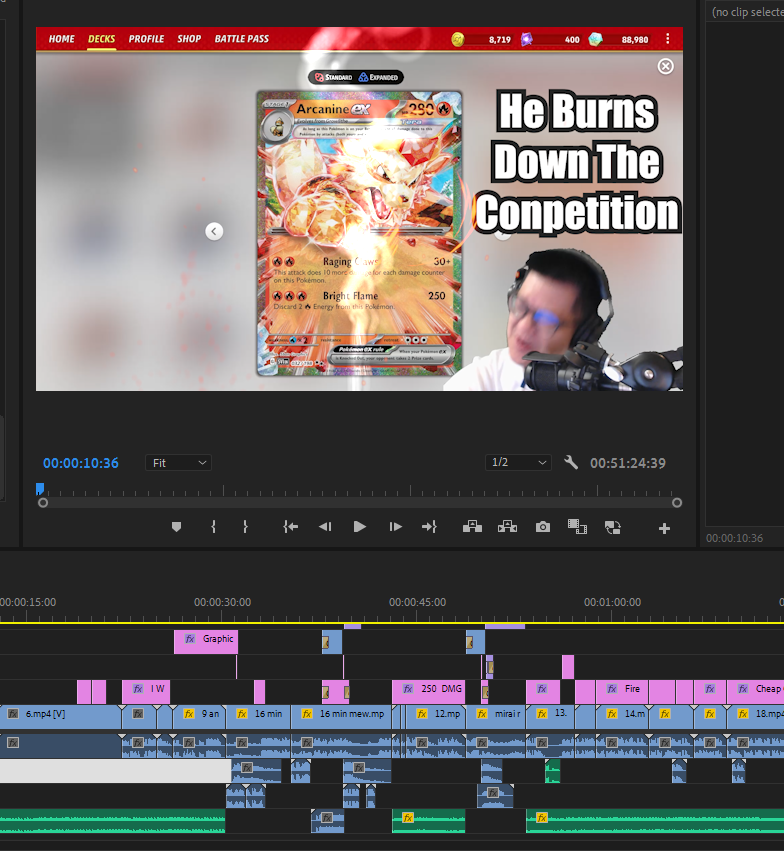Select the 6.mp4 [V] video clip
Viewport: 784px width, 851px height.
click(60, 717)
